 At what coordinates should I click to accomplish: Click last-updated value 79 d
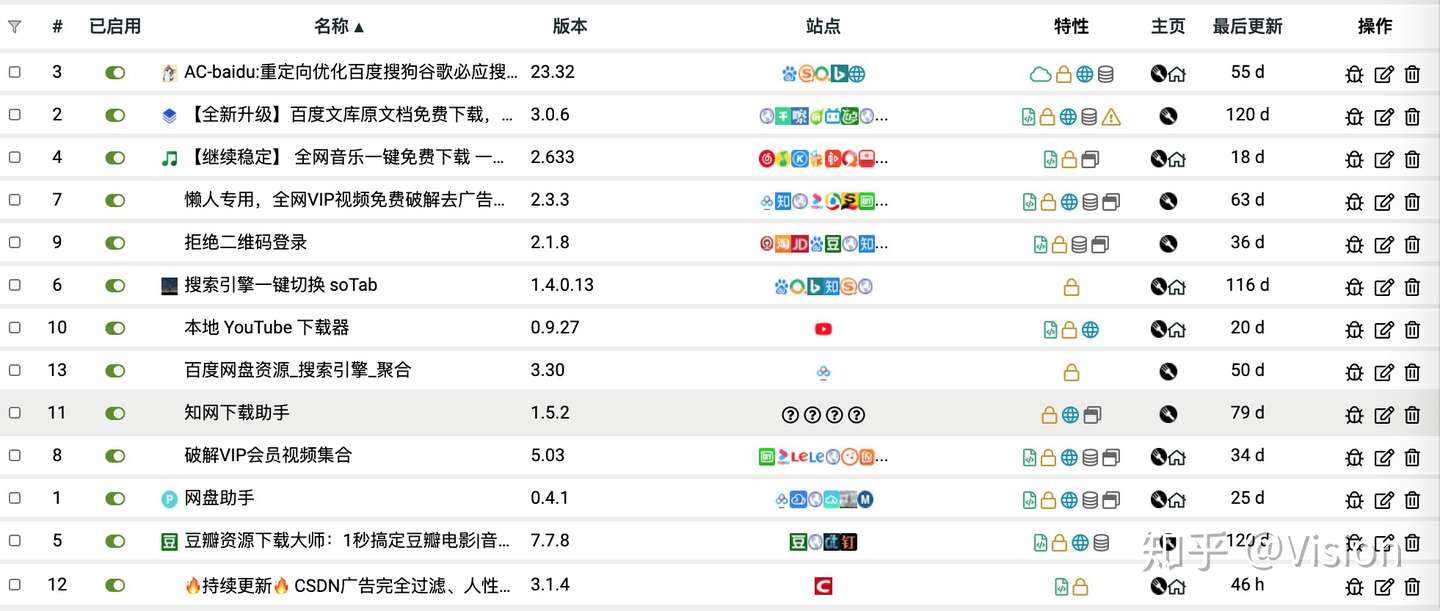(1248, 413)
